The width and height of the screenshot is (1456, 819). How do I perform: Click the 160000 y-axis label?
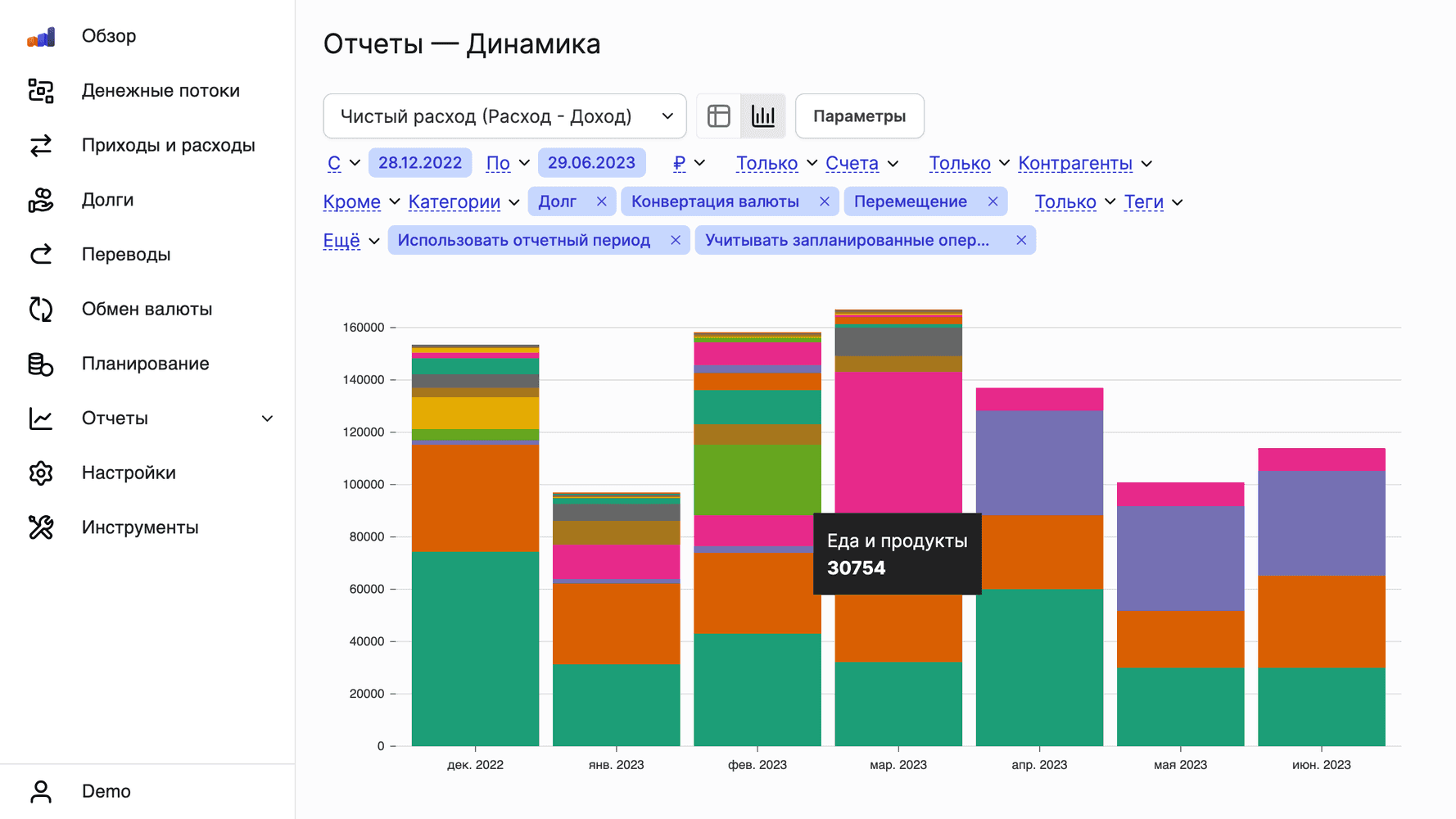point(363,328)
